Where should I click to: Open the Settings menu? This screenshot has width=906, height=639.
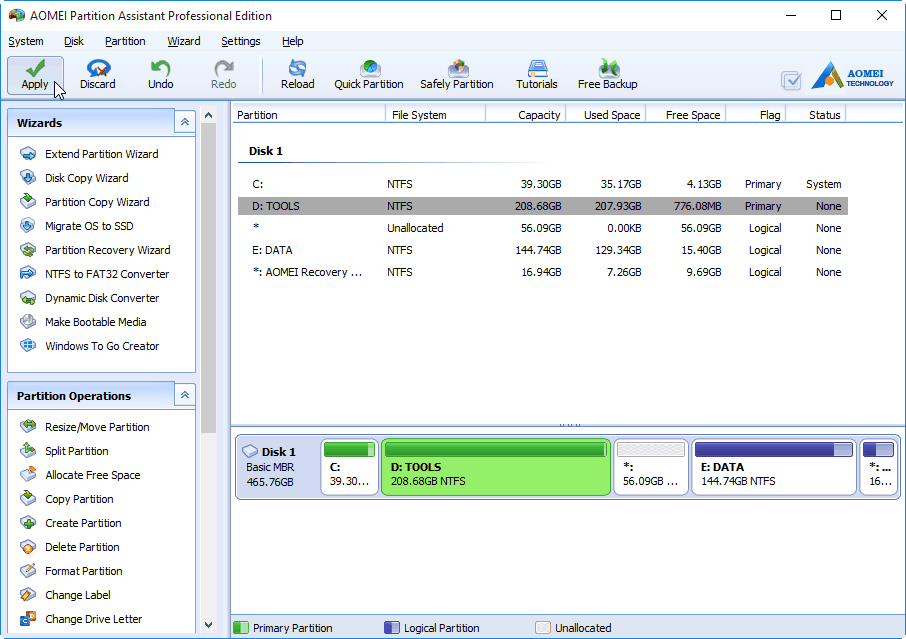click(241, 41)
